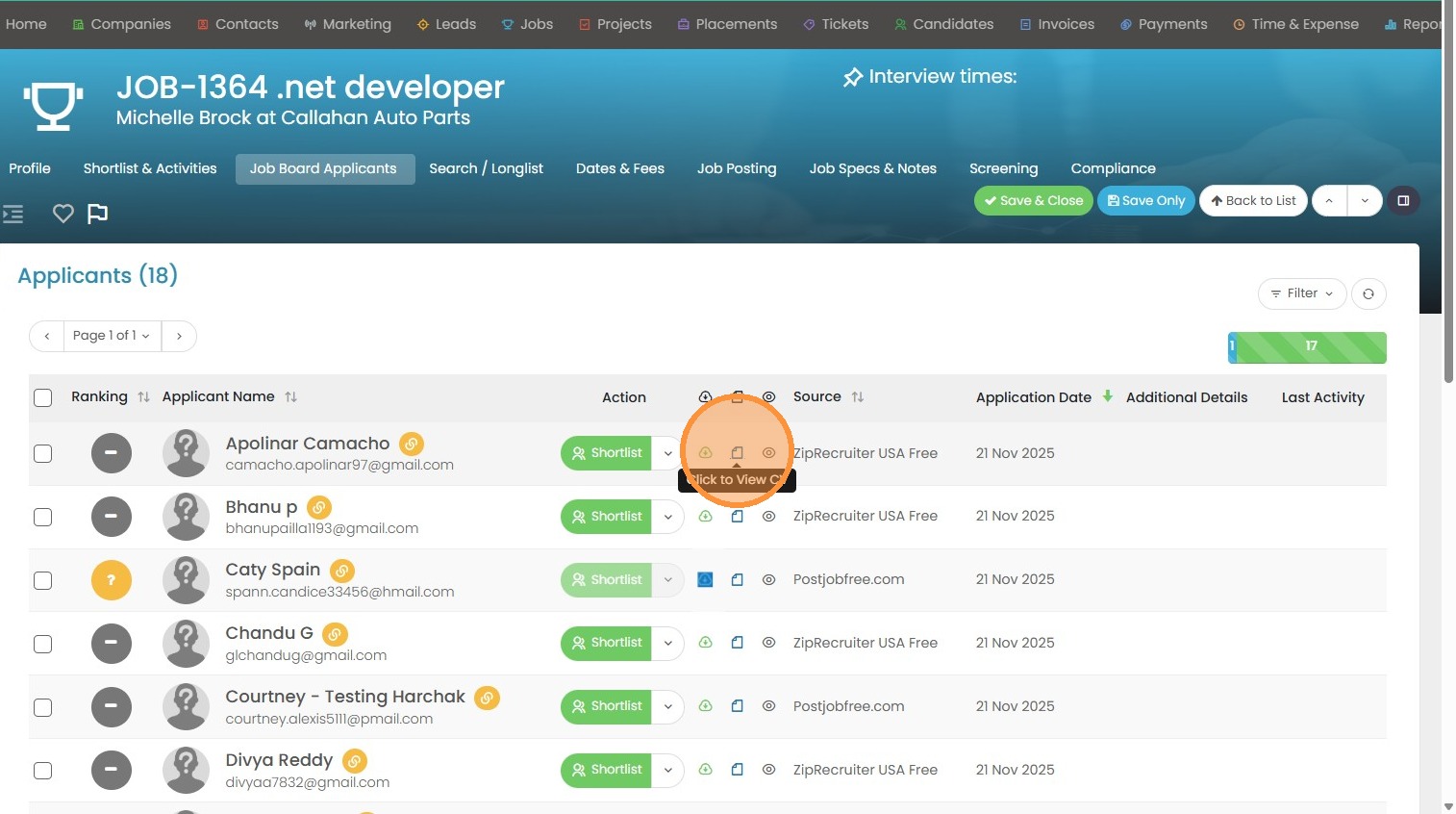The height and width of the screenshot is (814, 1456).
Task: Open the Search / Longlist tab
Action: tap(486, 168)
